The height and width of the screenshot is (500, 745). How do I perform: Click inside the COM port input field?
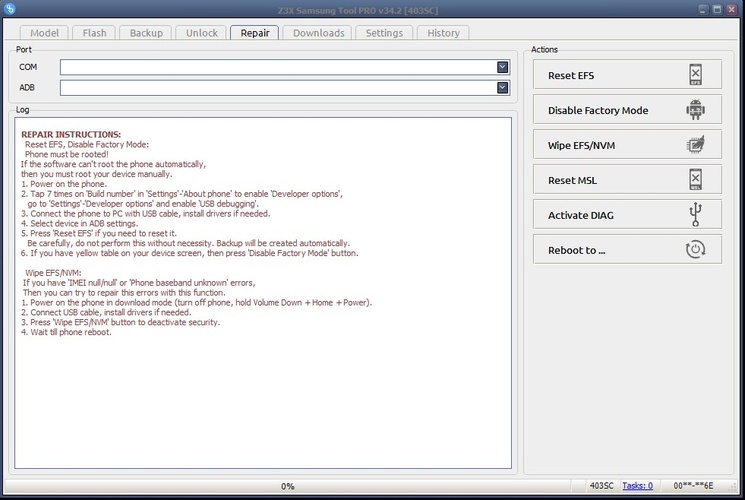tap(278, 67)
